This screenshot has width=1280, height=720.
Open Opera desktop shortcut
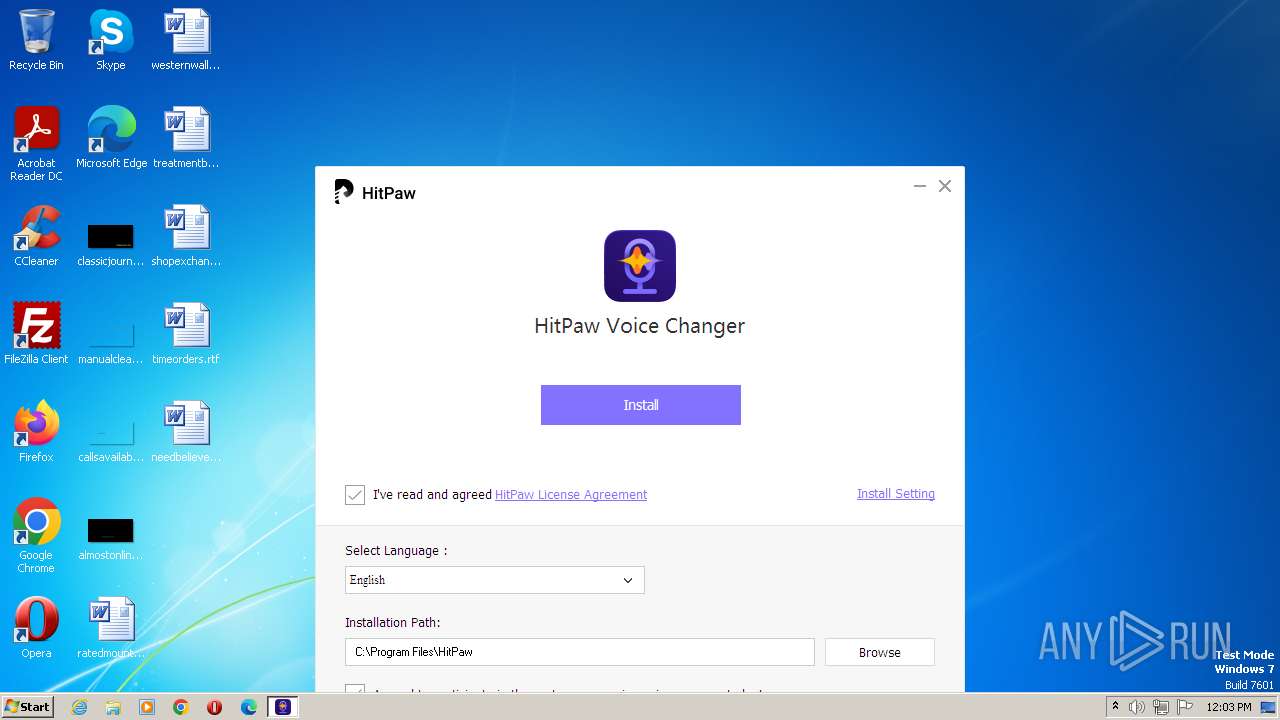(x=36, y=628)
